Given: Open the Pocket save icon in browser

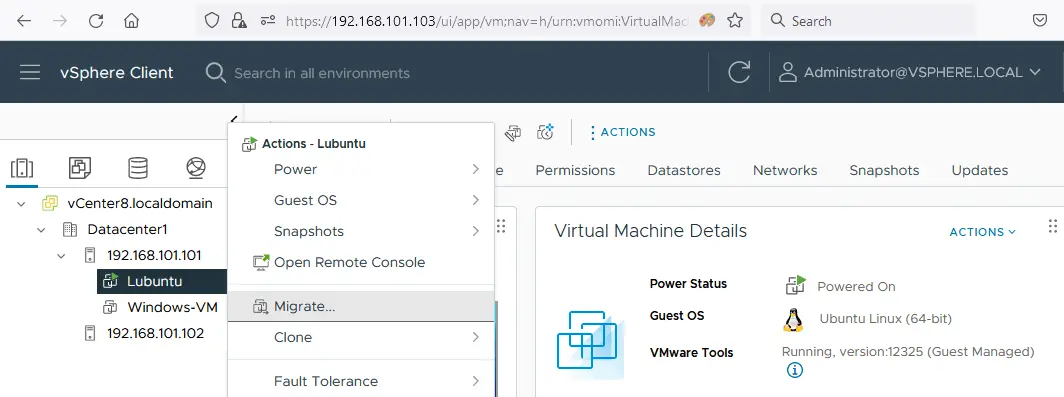Looking at the screenshot, I should point(1040,20).
